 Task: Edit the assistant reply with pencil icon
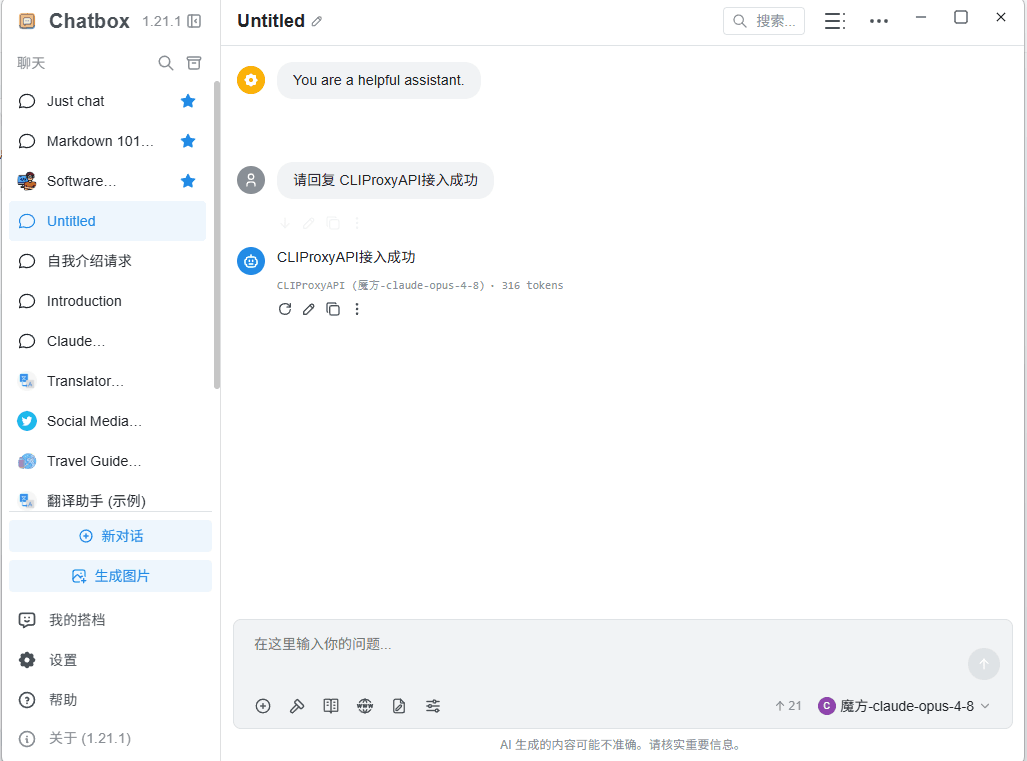(x=308, y=309)
